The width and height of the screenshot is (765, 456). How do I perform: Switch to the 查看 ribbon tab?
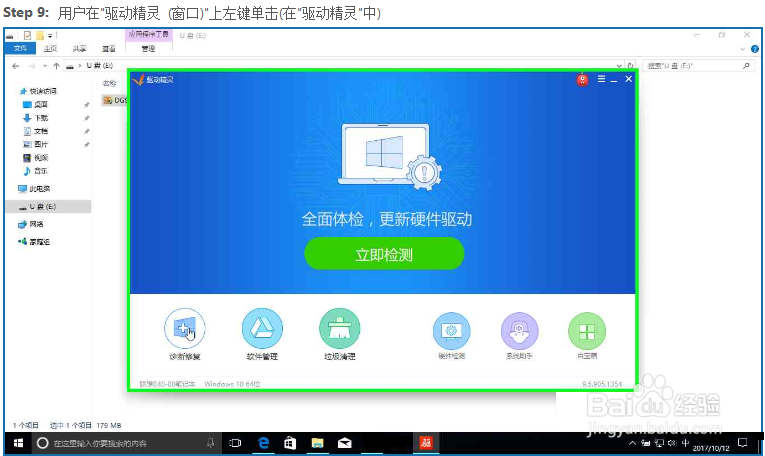pyautogui.click(x=108, y=48)
